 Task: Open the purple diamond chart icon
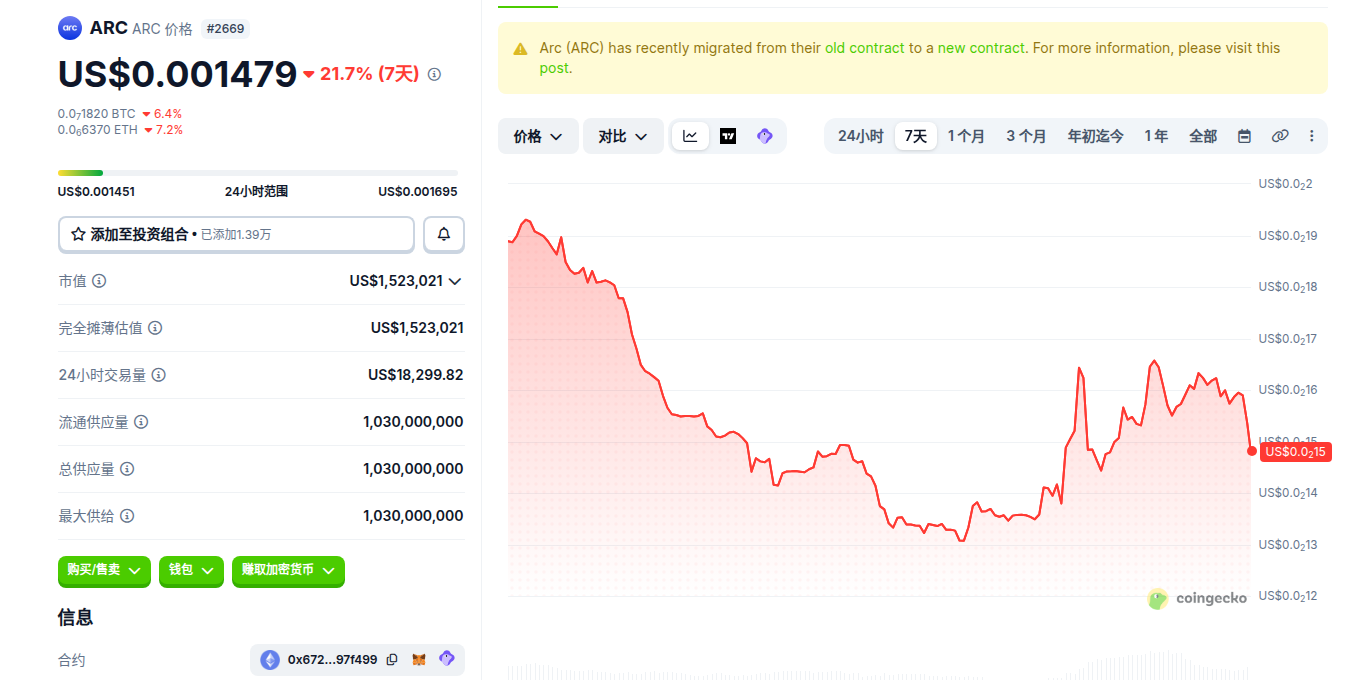coord(765,136)
